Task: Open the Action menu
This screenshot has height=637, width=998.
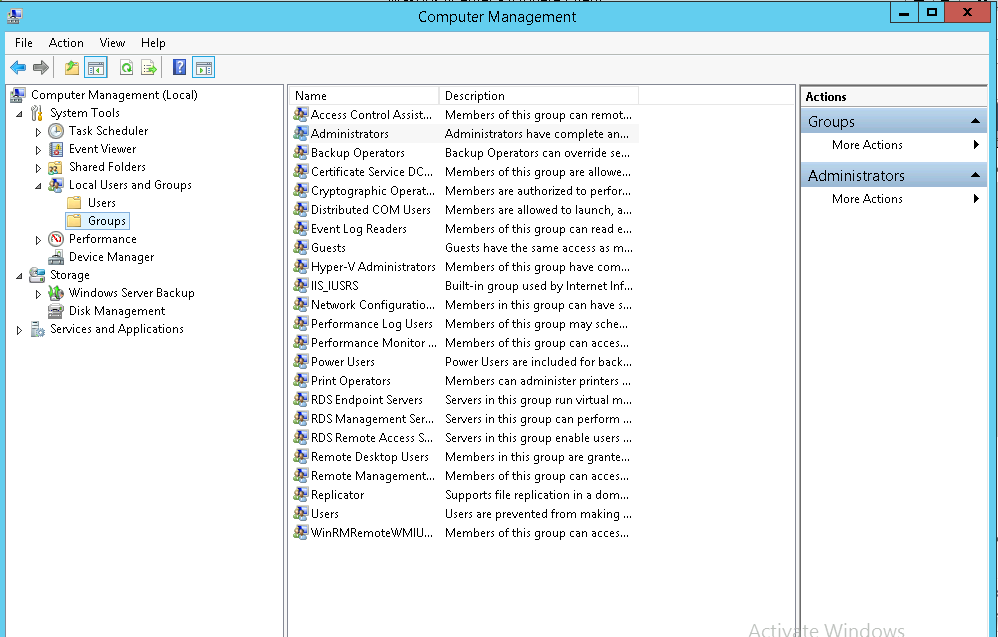Action: tap(66, 42)
